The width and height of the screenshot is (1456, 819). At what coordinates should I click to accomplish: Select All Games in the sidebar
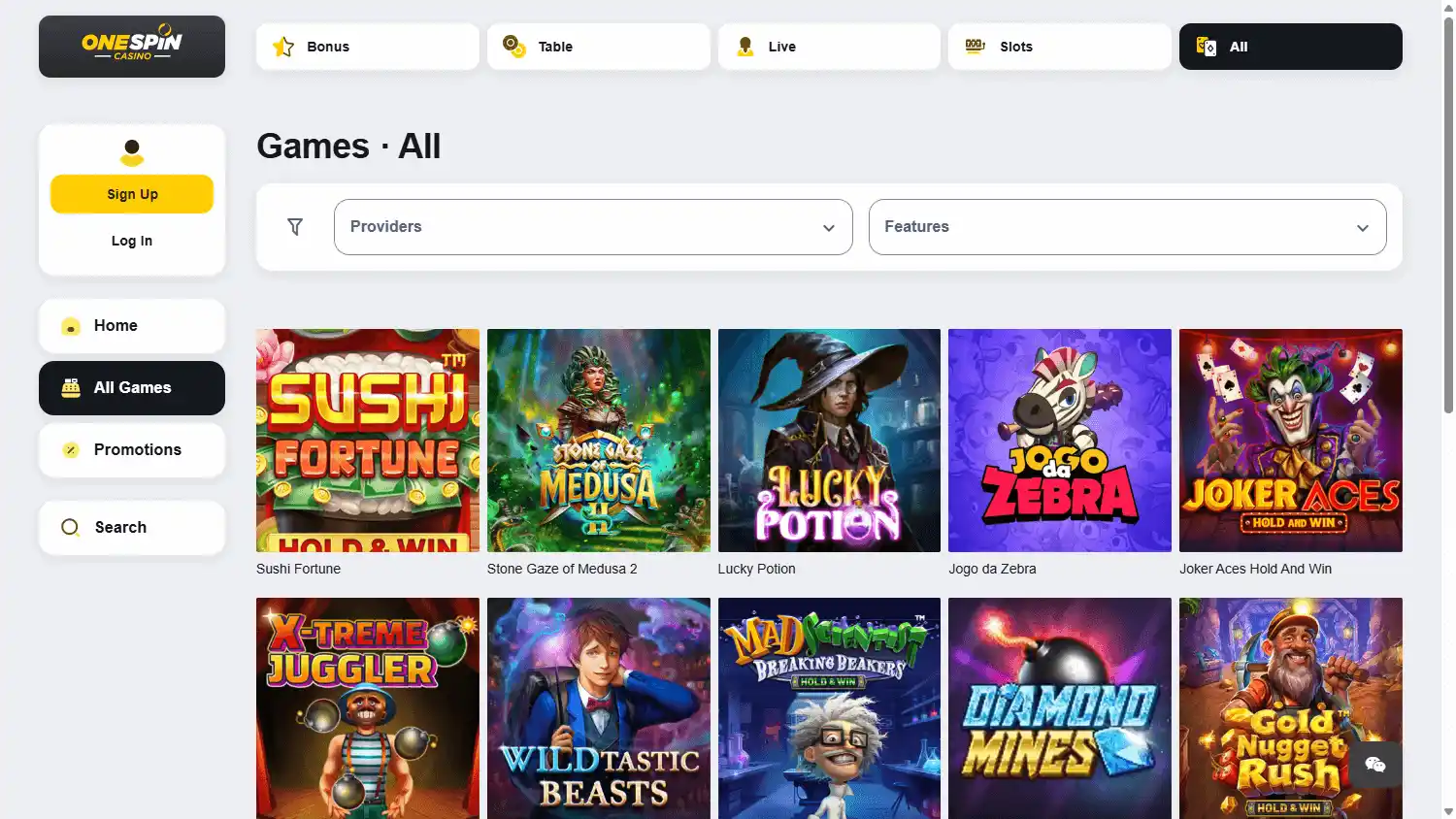(132, 388)
